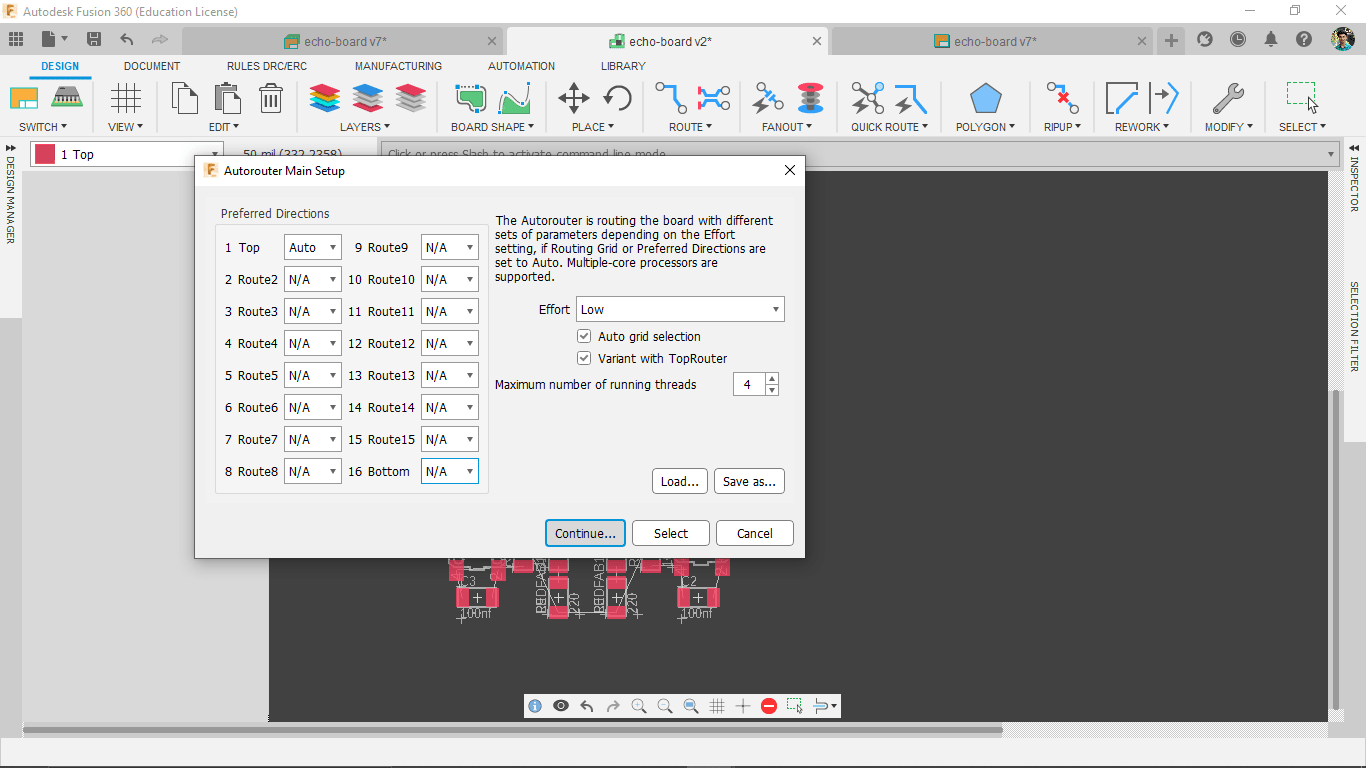Click the Cancel button
Screen dimensions: 1366x768
[755, 533]
